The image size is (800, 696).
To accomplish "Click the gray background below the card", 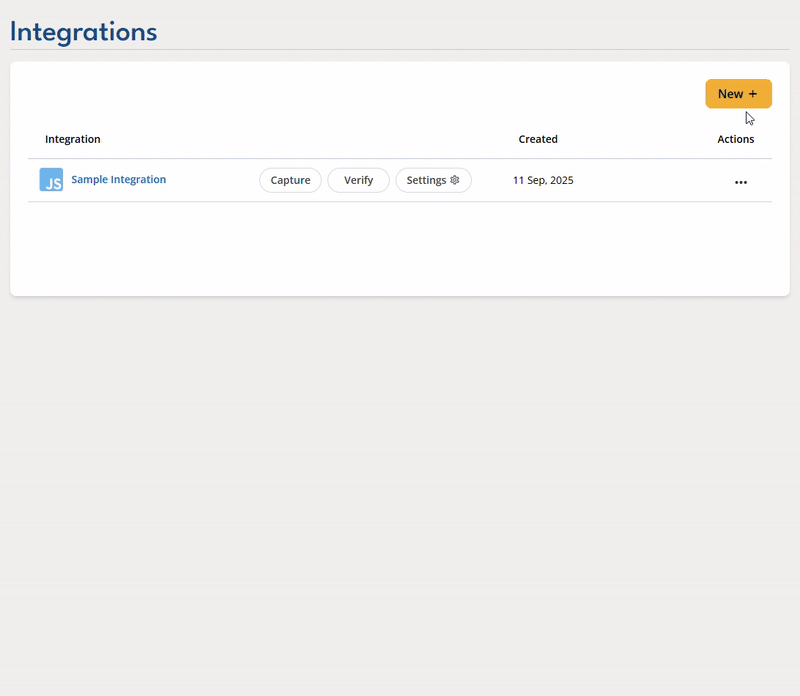I will point(400,480).
